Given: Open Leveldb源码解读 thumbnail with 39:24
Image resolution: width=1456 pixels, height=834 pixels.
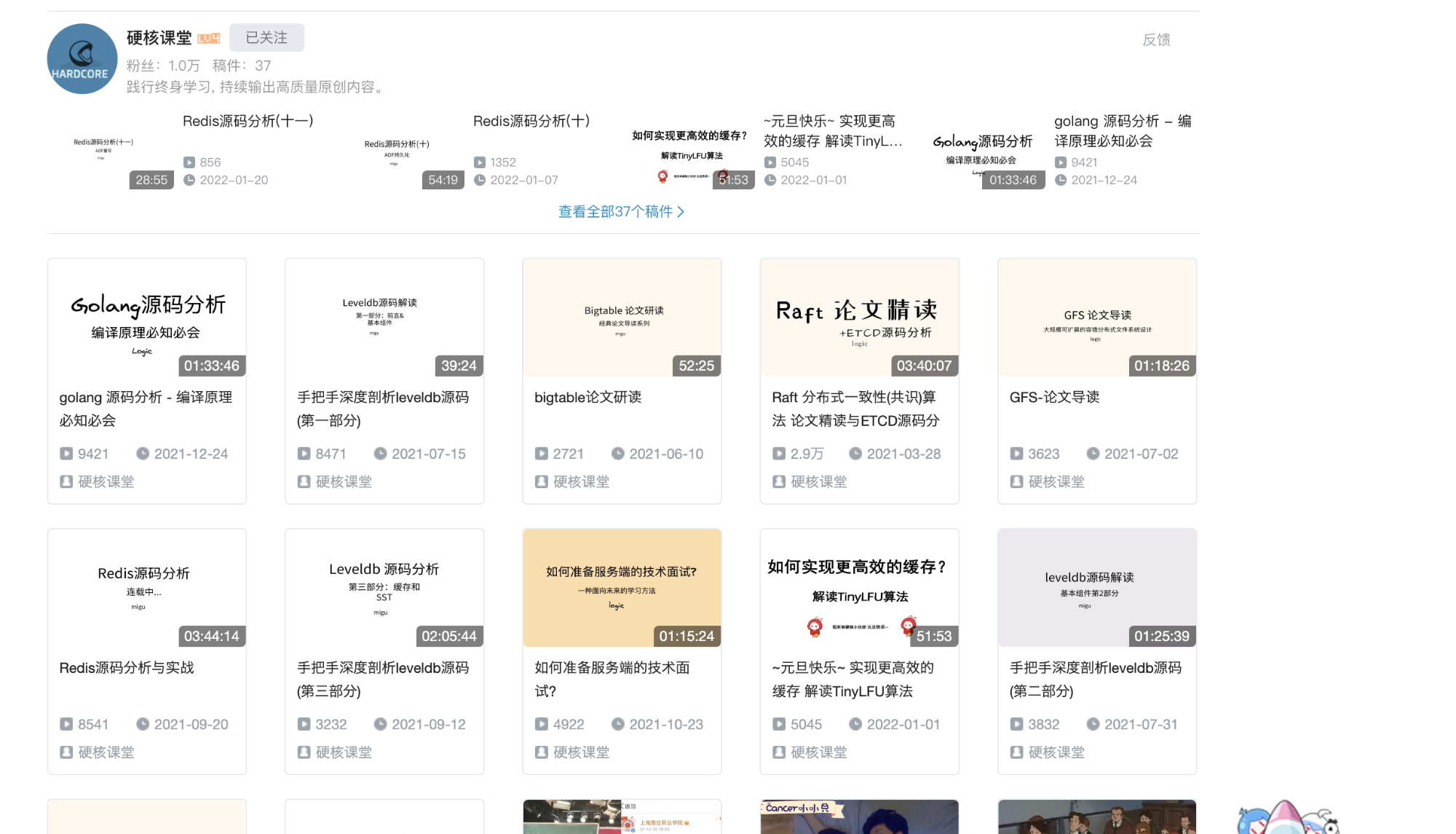Looking at the screenshot, I should [x=384, y=318].
